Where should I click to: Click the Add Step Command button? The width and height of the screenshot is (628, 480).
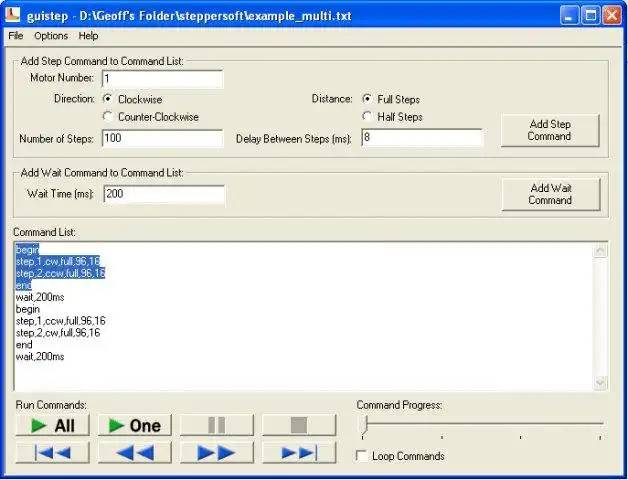pos(550,131)
